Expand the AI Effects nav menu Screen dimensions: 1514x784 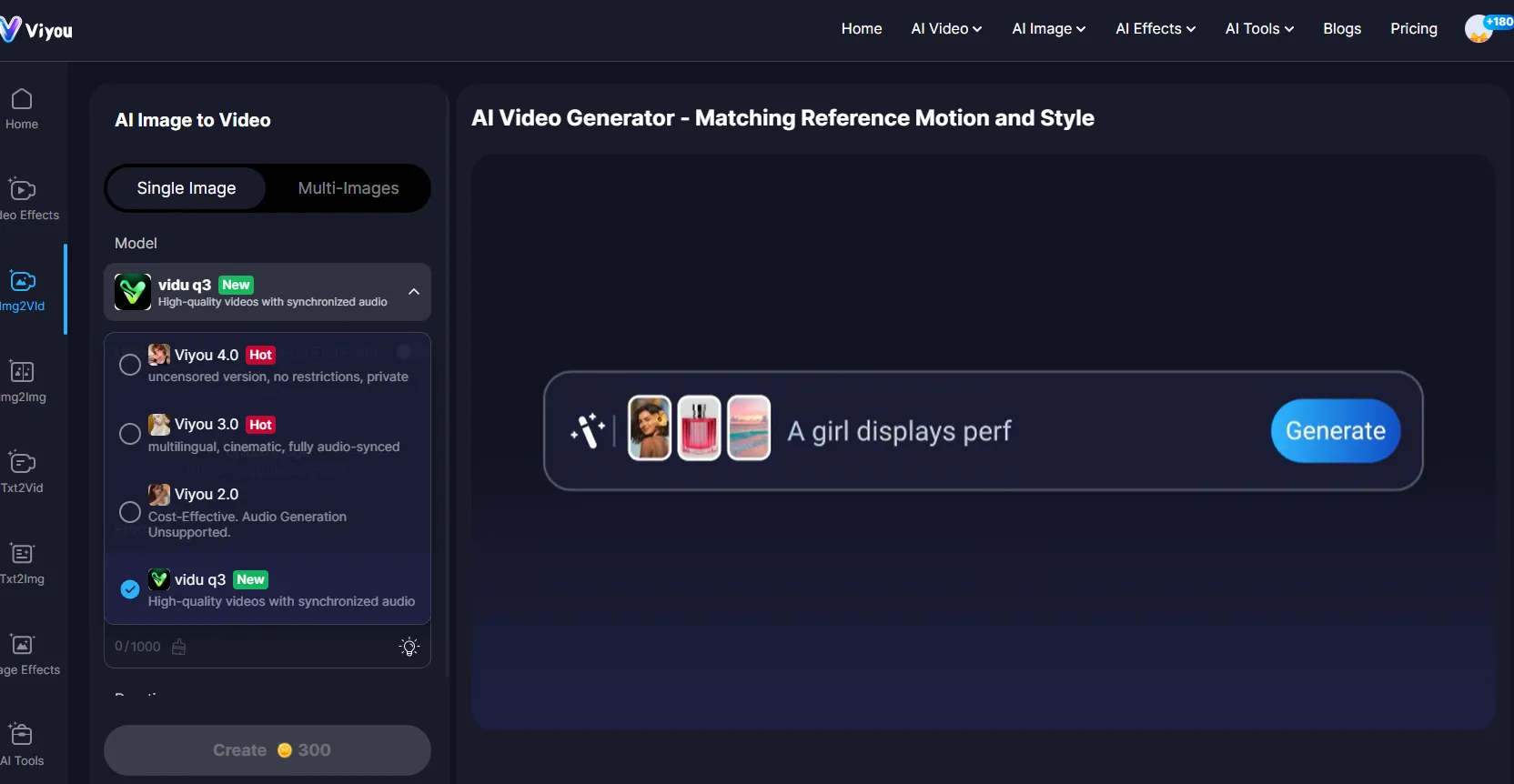pos(1156,29)
